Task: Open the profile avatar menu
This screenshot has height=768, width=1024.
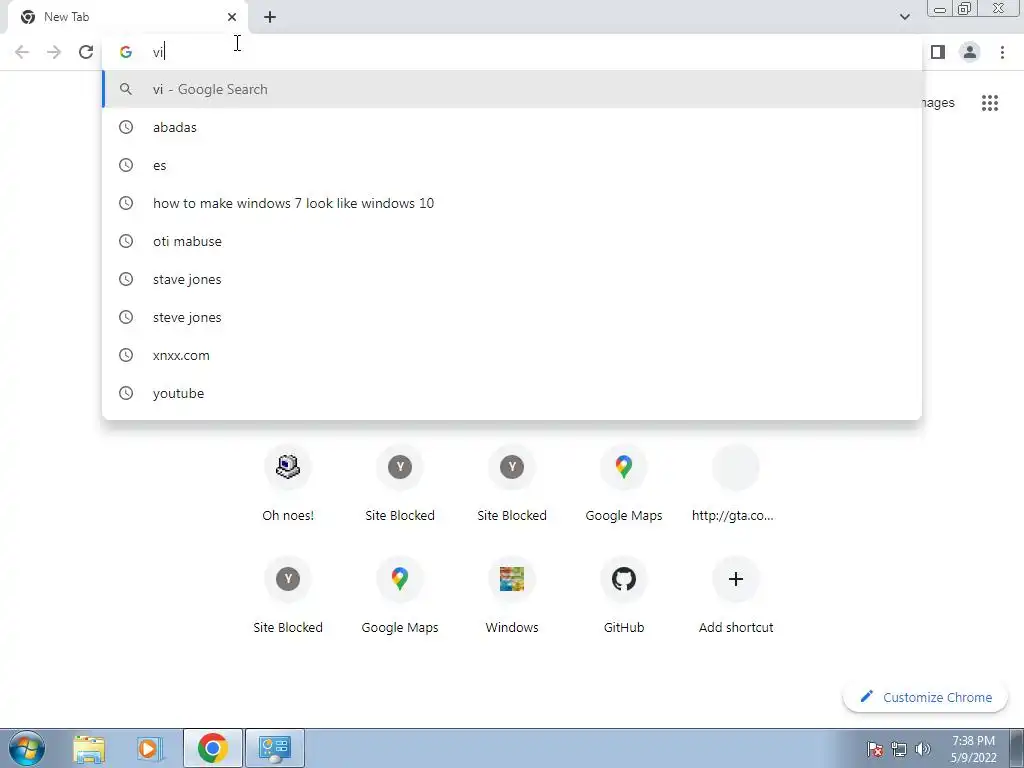Action: [x=970, y=52]
